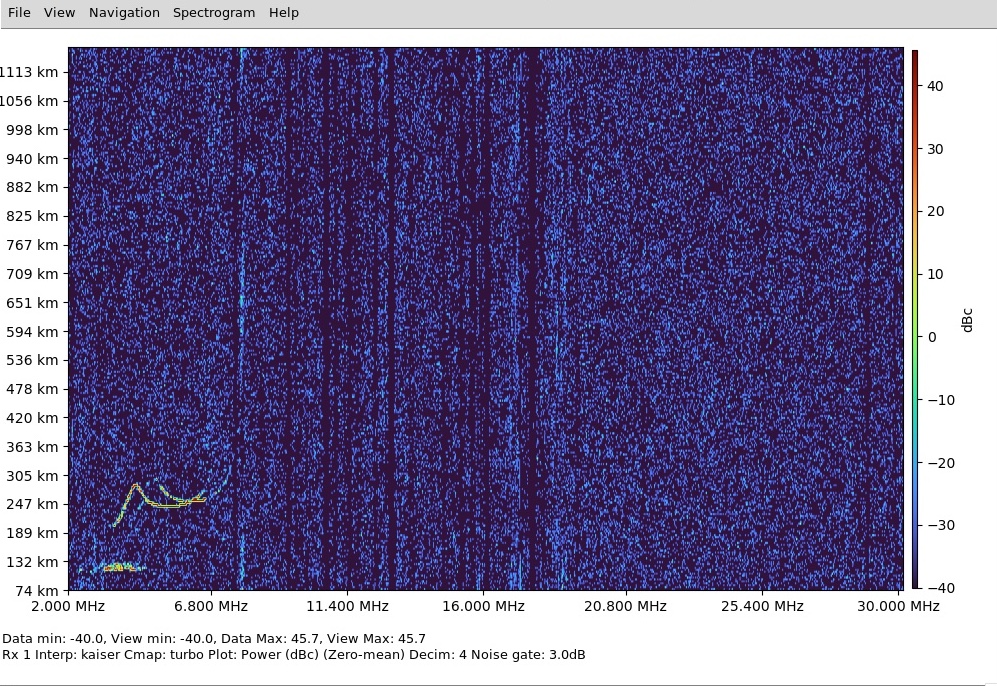The image size is (997, 686).
Task: Click the 882 km range label
Action: point(32,188)
